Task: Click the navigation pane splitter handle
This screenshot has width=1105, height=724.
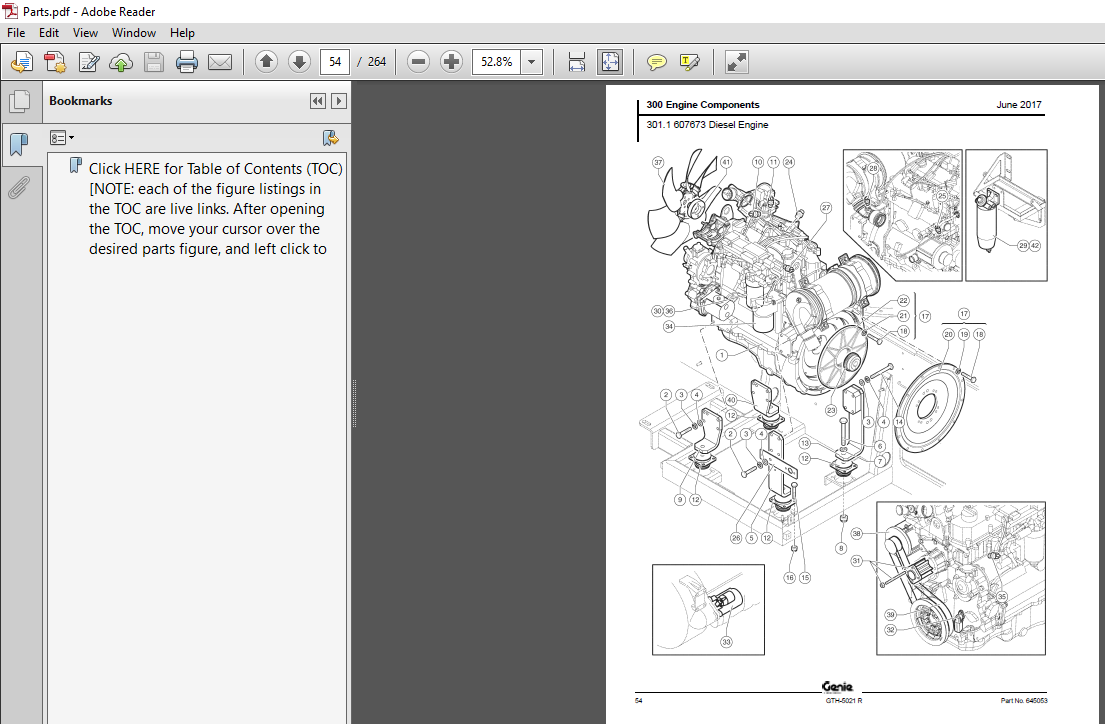Action: [x=354, y=403]
